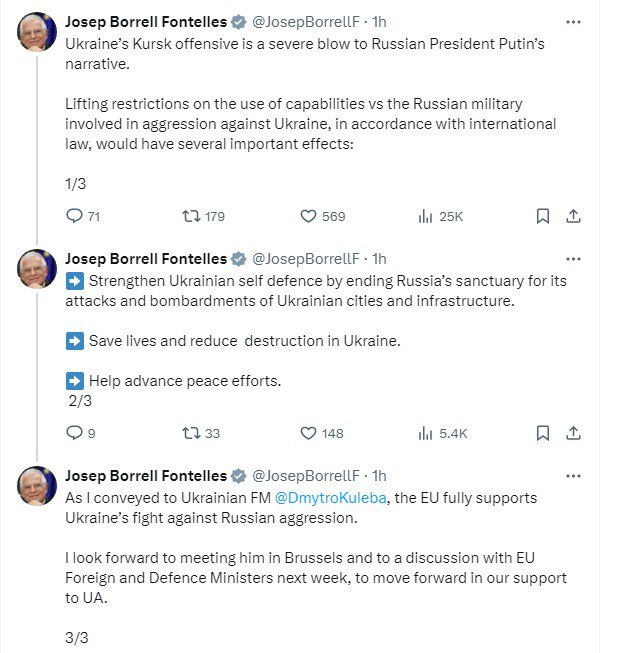The image size is (620, 653).
Task: Open the more options menu on second tweet
Action: point(573,258)
